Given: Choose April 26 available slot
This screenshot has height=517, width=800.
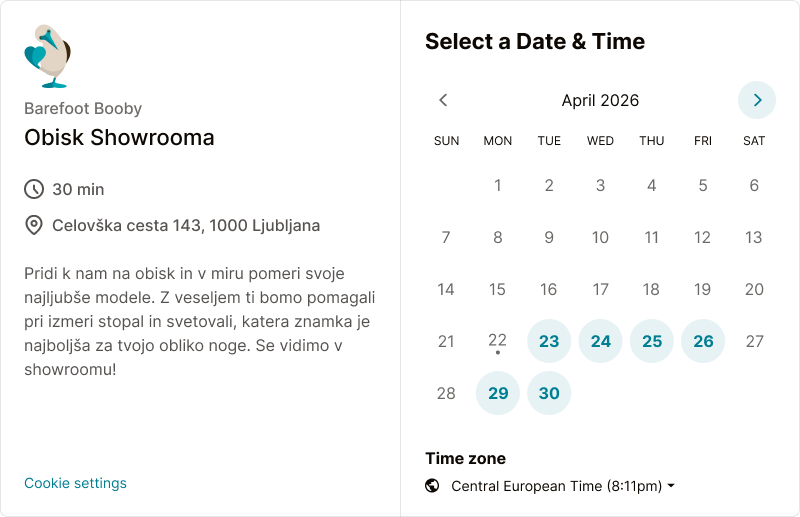Looking at the screenshot, I should 703,341.
